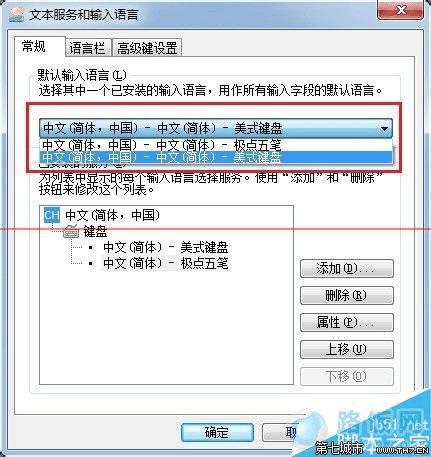This screenshot has width=431, height=457.
Task: Choose 美式键盘 highlighted dropdown option
Action: [x=216, y=158]
